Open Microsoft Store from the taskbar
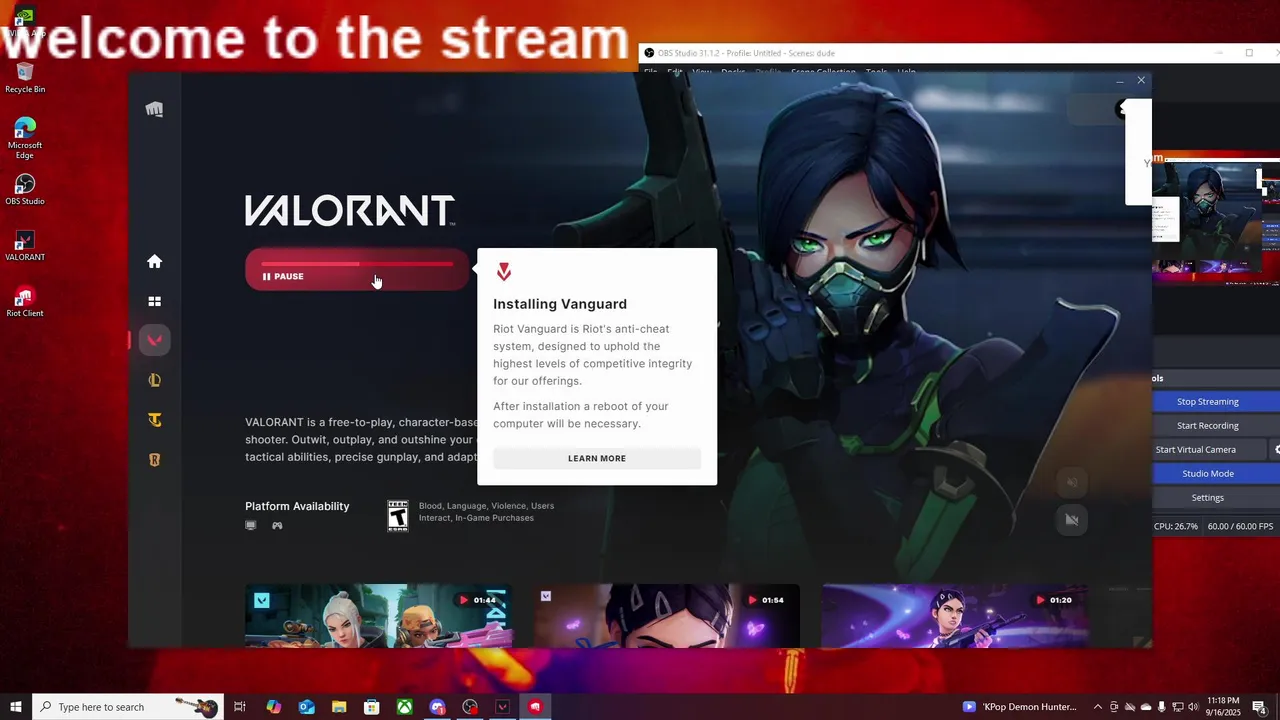The height and width of the screenshot is (720, 1280). 371,707
